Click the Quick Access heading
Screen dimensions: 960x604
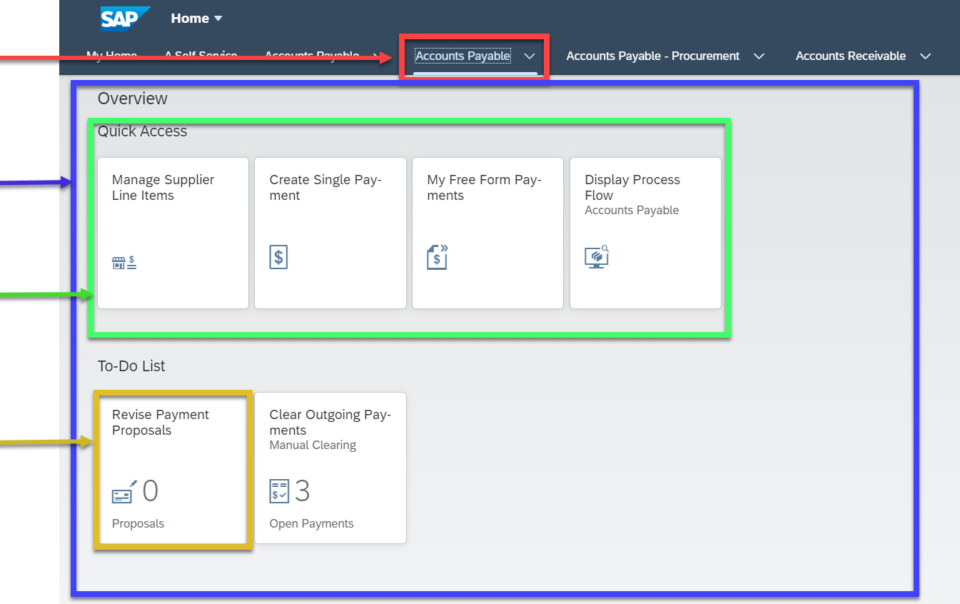142,131
